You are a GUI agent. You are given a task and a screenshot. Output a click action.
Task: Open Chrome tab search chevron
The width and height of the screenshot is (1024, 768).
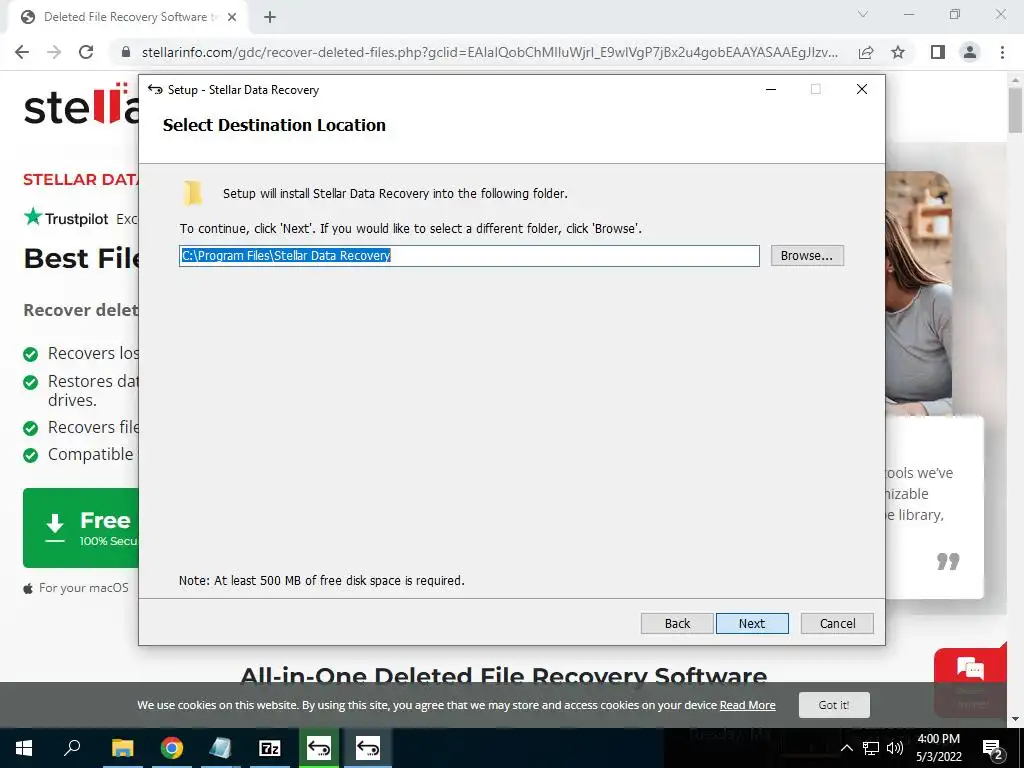863,14
